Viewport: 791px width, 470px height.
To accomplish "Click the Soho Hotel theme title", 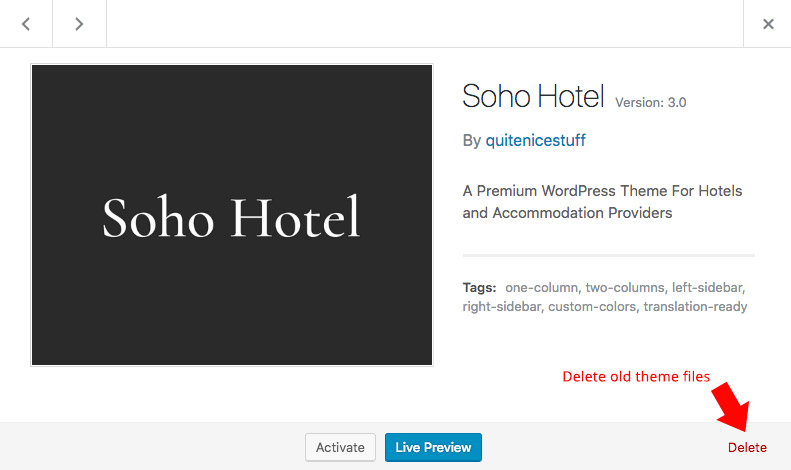I will [533, 97].
